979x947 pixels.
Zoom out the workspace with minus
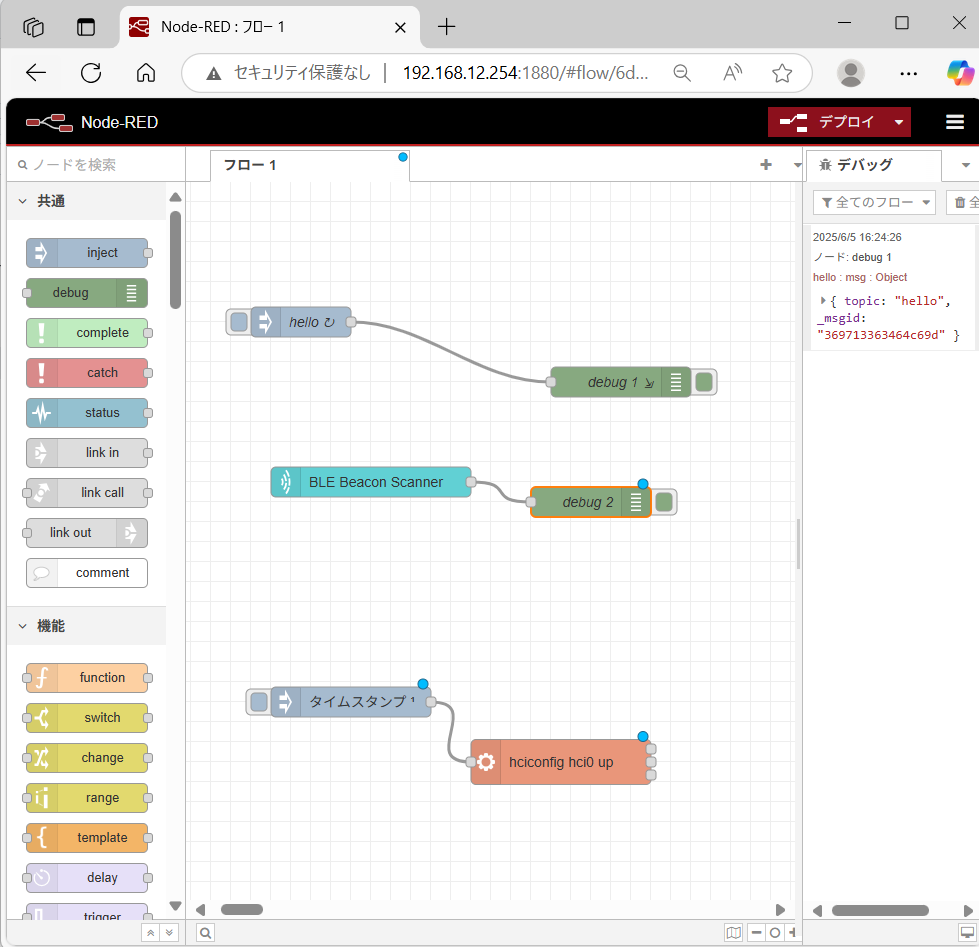pyautogui.click(x=757, y=933)
